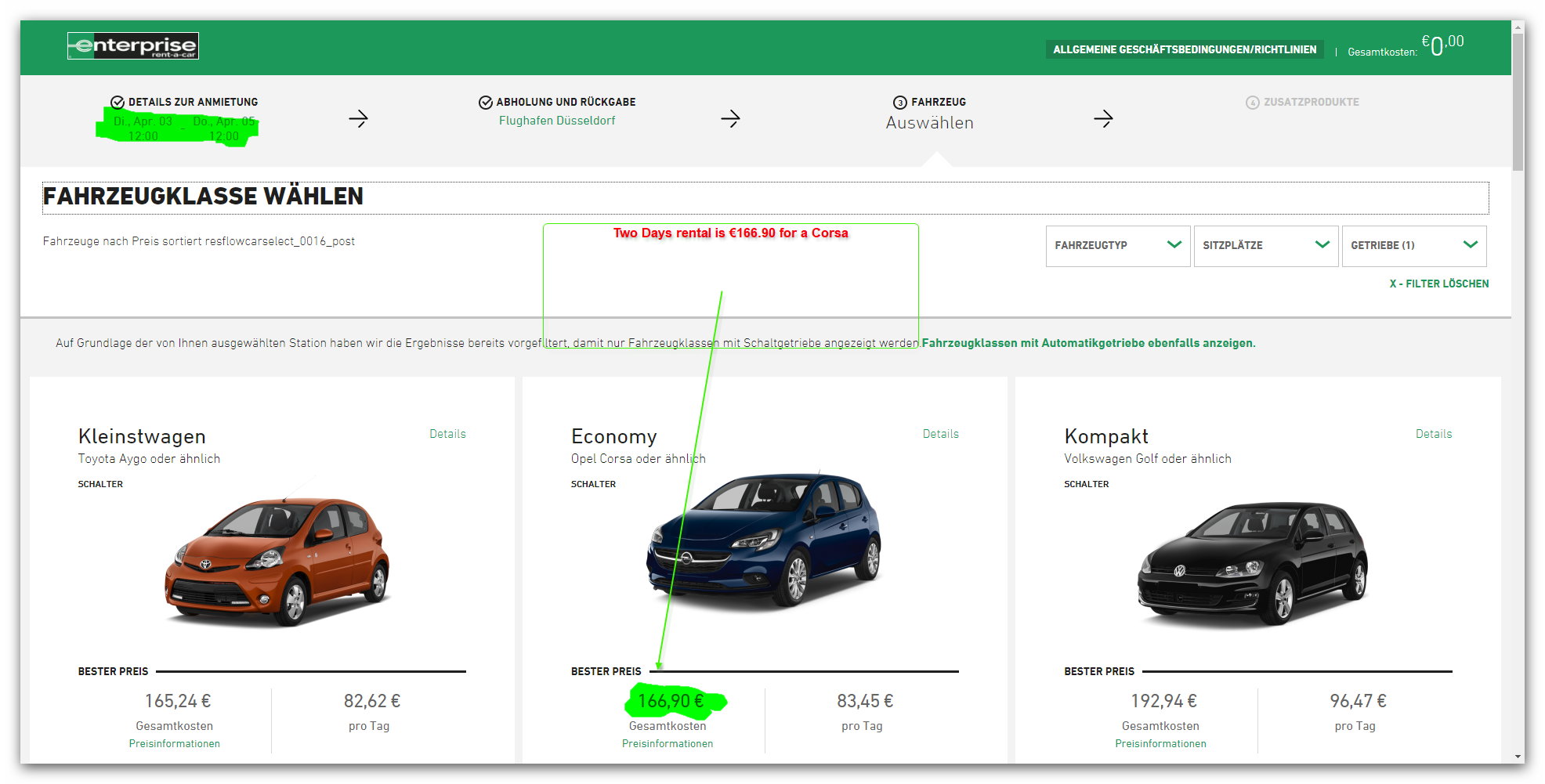Open Preisinformationen for Kleinstwagen
The width and height of the screenshot is (1545, 784).
click(x=175, y=744)
